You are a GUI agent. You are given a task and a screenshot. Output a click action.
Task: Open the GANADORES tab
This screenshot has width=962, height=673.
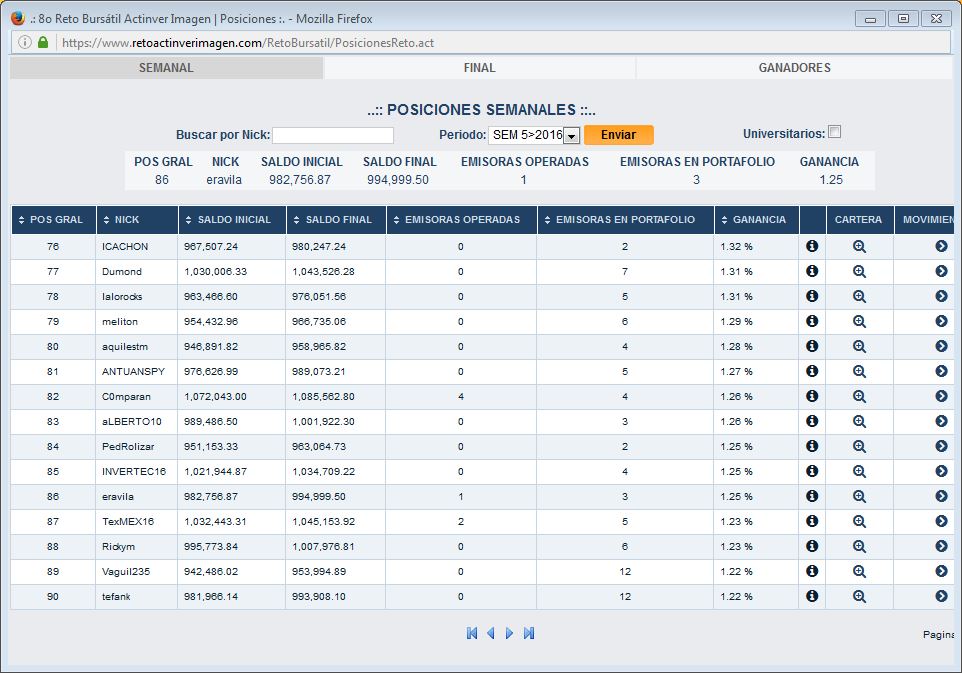[794, 68]
